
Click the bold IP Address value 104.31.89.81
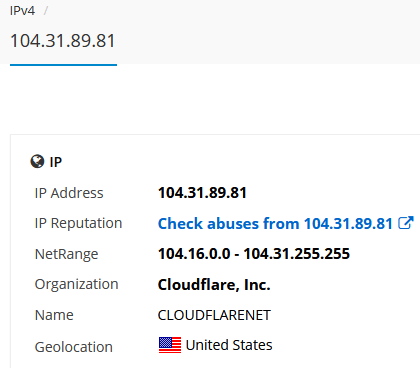pos(202,193)
